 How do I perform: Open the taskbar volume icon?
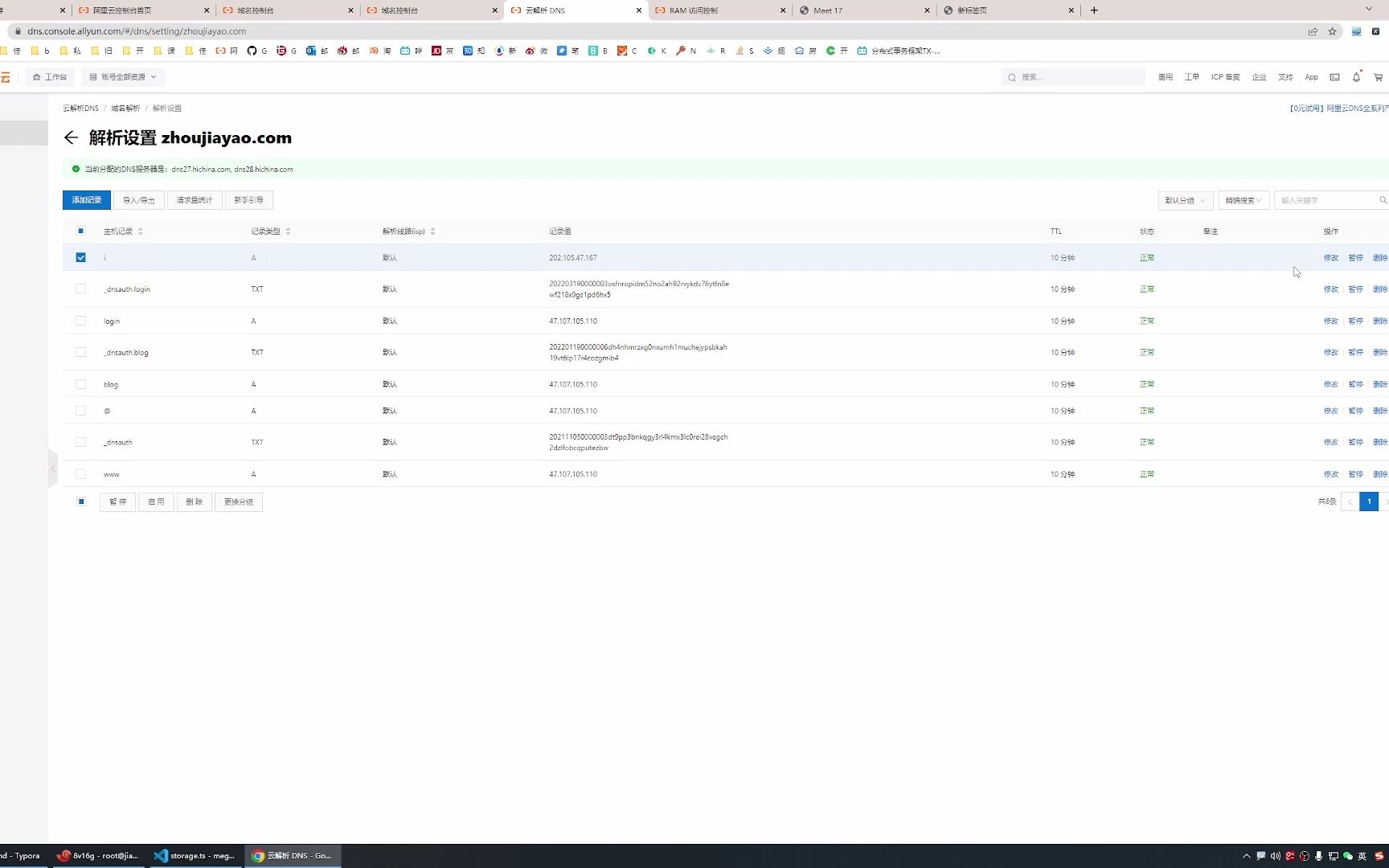(1275, 856)
